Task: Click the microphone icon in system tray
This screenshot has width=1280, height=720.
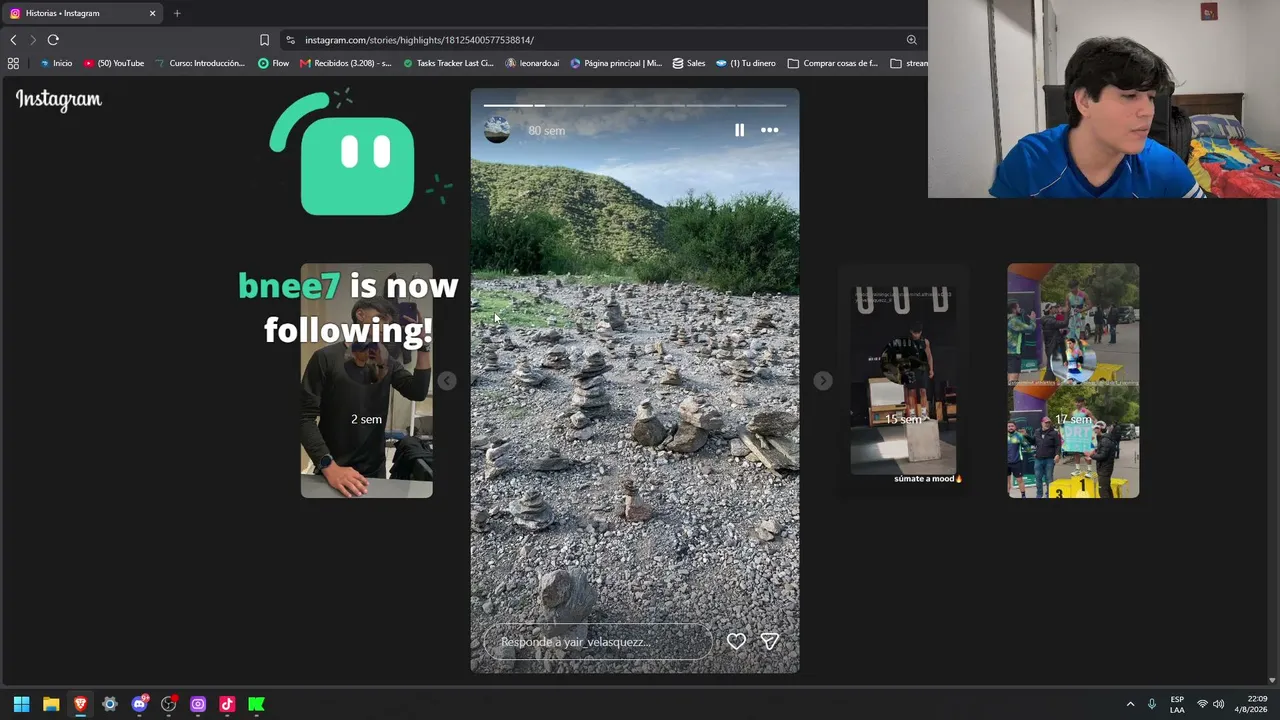Action: [x=1152, y=704]
